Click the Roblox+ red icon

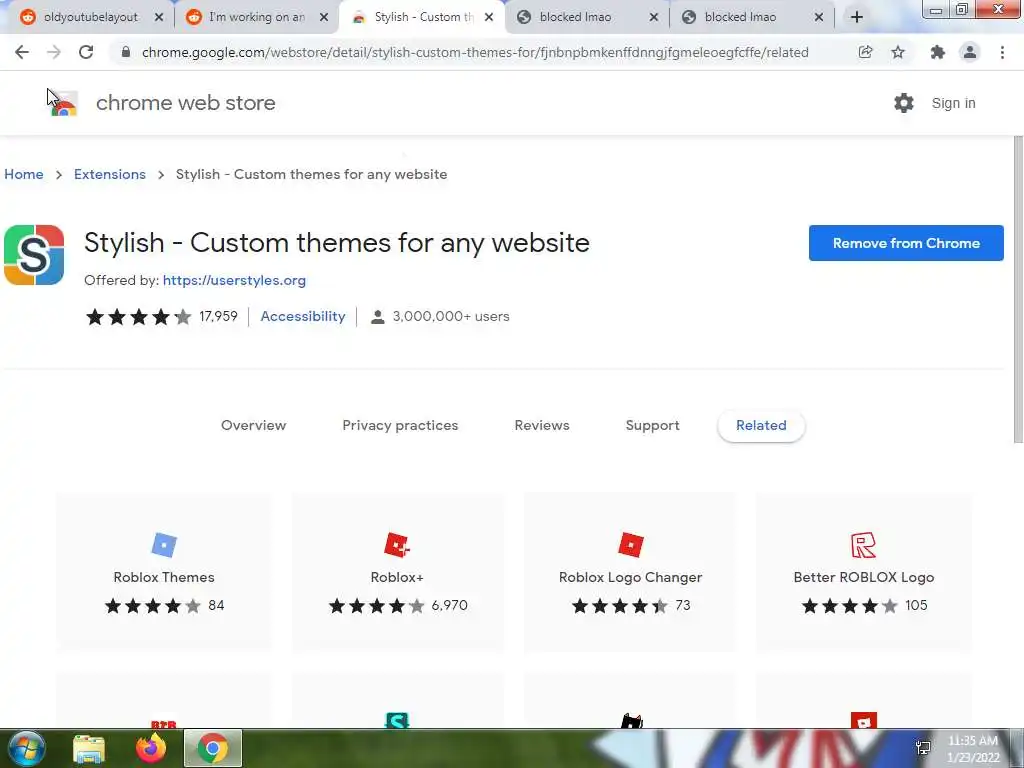point(397,545)
